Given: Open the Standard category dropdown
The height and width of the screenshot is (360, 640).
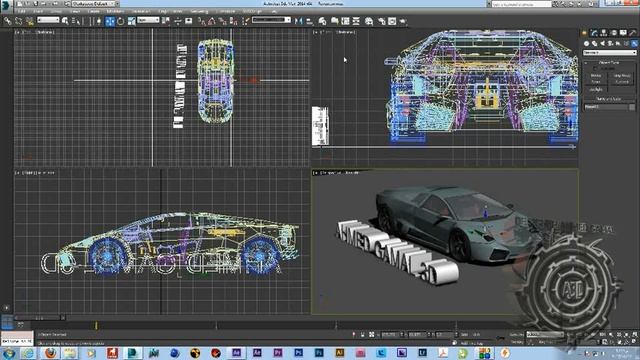Looking at the screenshot, I should [x=609, y=53].
